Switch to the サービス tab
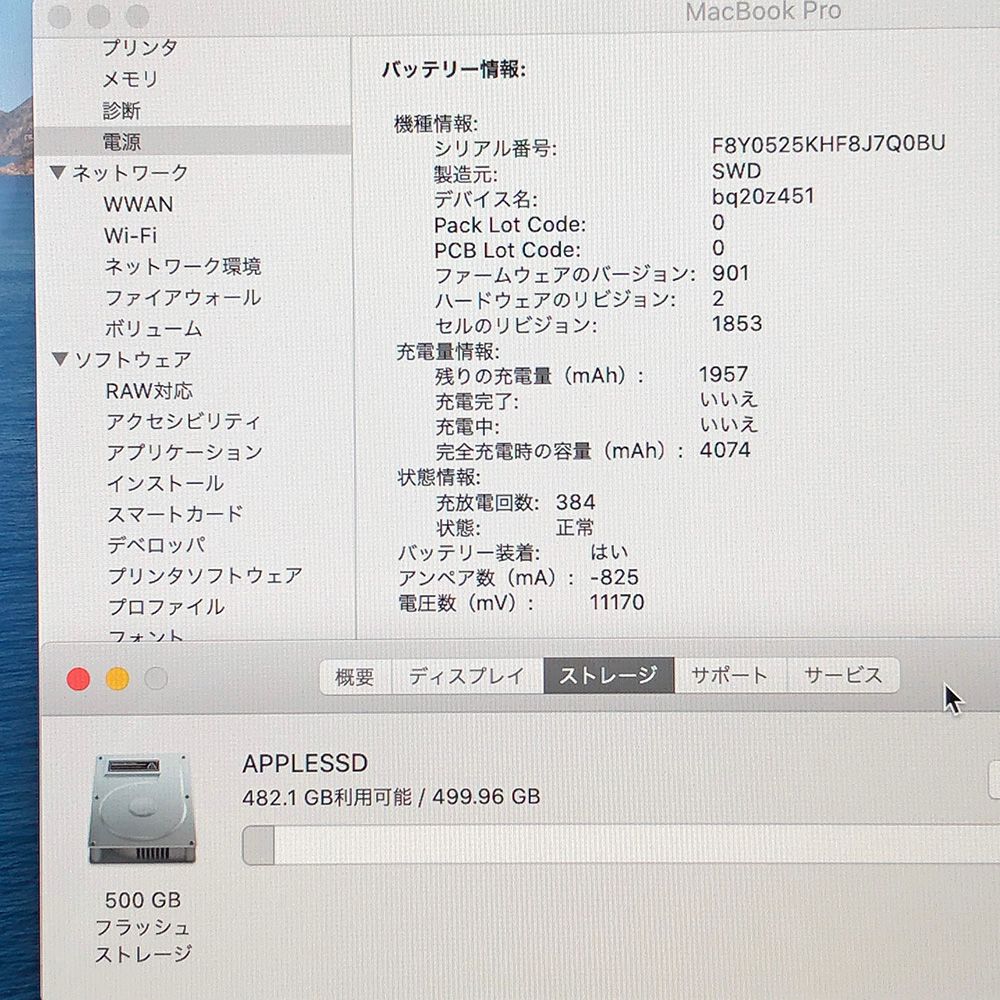1000x1000 pixels. (x=843, y=676)
